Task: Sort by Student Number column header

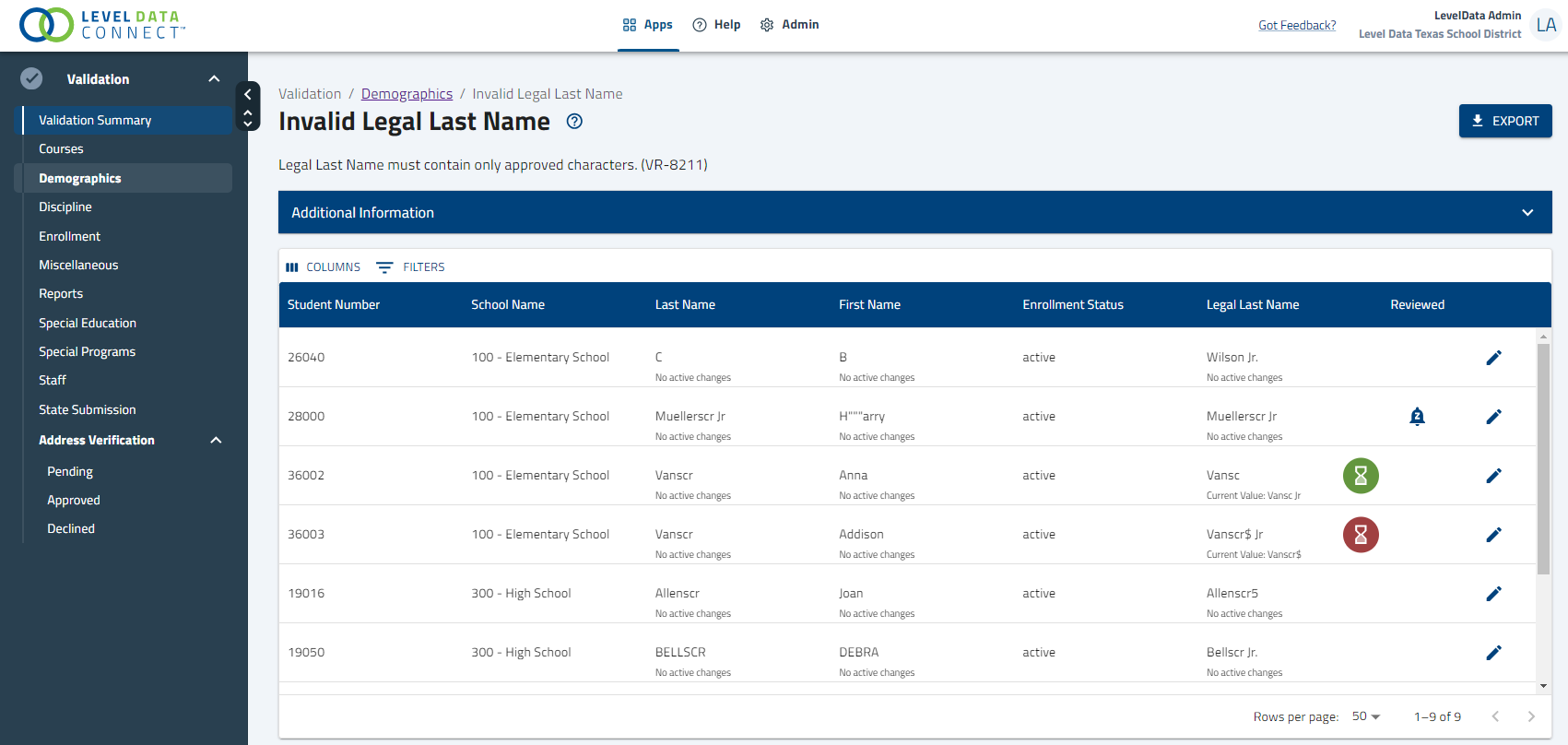Action: tap(334, 305)
